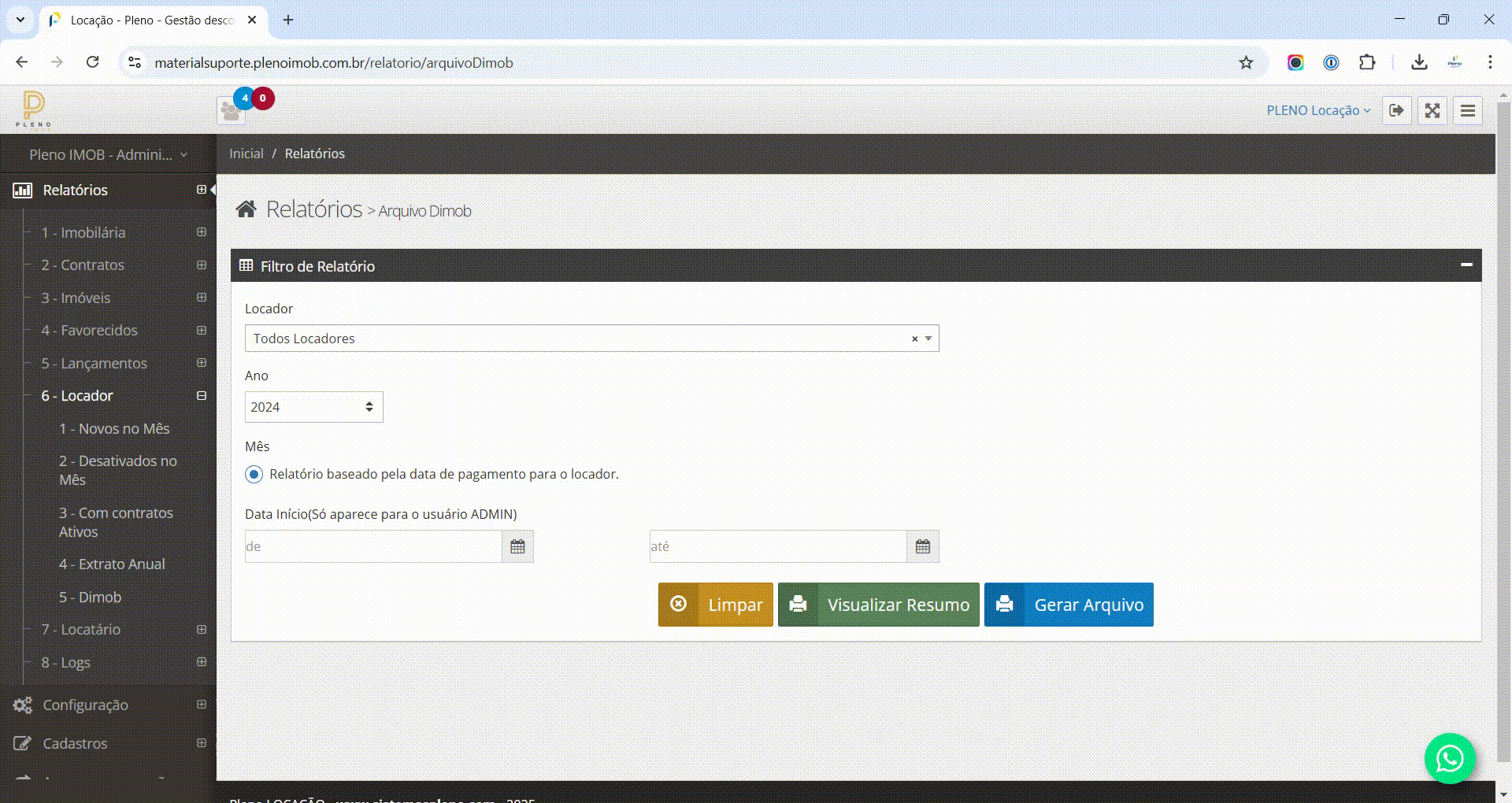Open the Ano dropdown showing 2024

(313, 407)
